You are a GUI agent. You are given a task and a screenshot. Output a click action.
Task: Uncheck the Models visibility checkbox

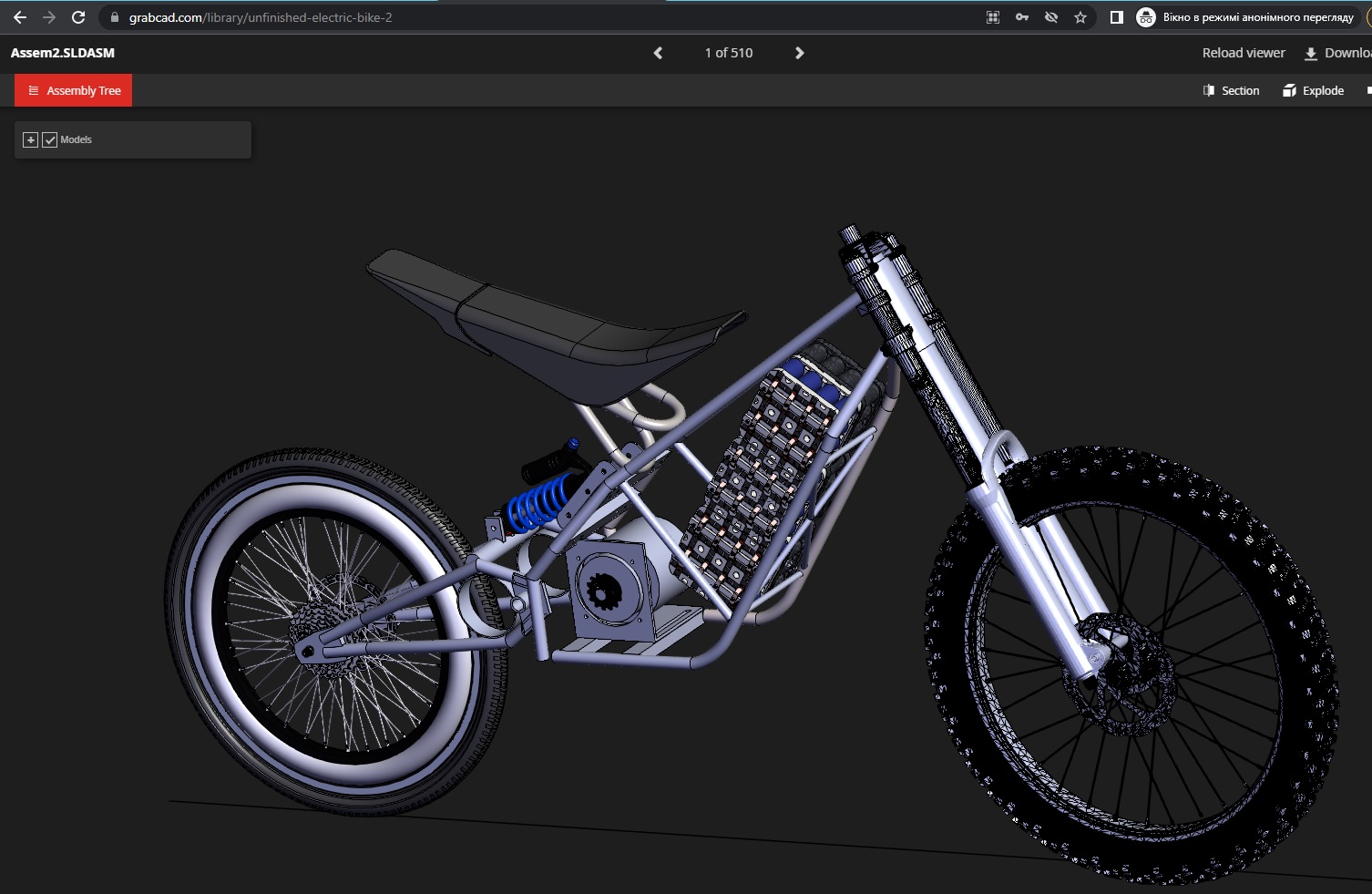click(x=50, y=139)
